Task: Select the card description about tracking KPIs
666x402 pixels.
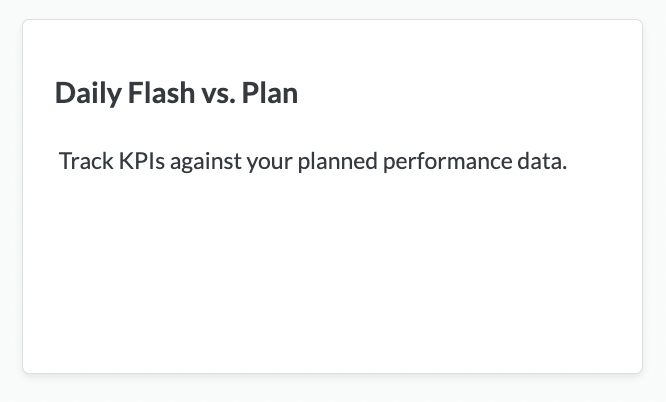Action: [x=313, y=161]
